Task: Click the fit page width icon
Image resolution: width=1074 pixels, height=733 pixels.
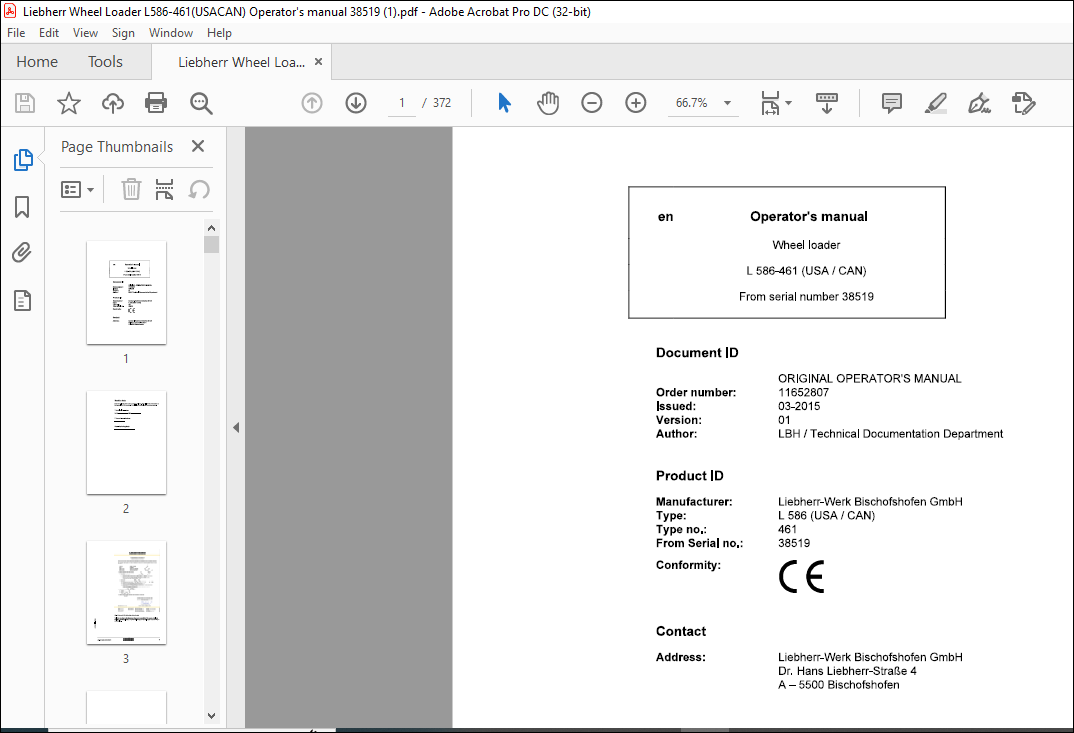Action: 770,103
